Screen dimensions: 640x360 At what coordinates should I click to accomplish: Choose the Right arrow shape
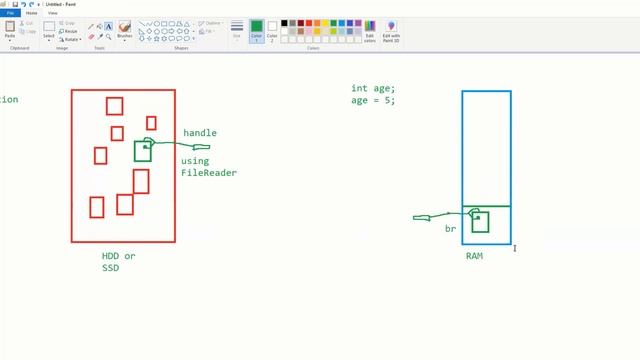point(171,31)
